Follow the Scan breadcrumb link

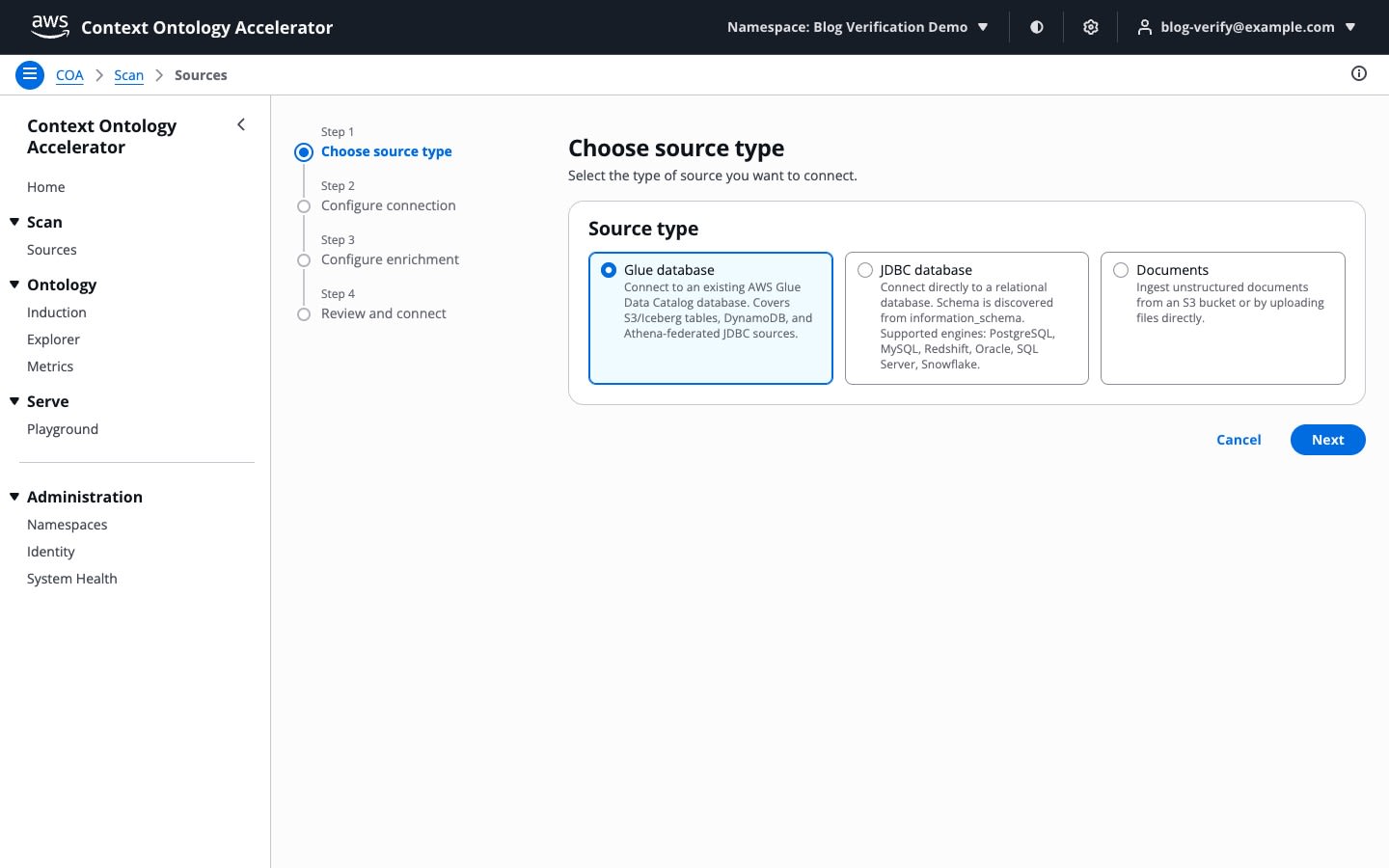coord(129,75)
